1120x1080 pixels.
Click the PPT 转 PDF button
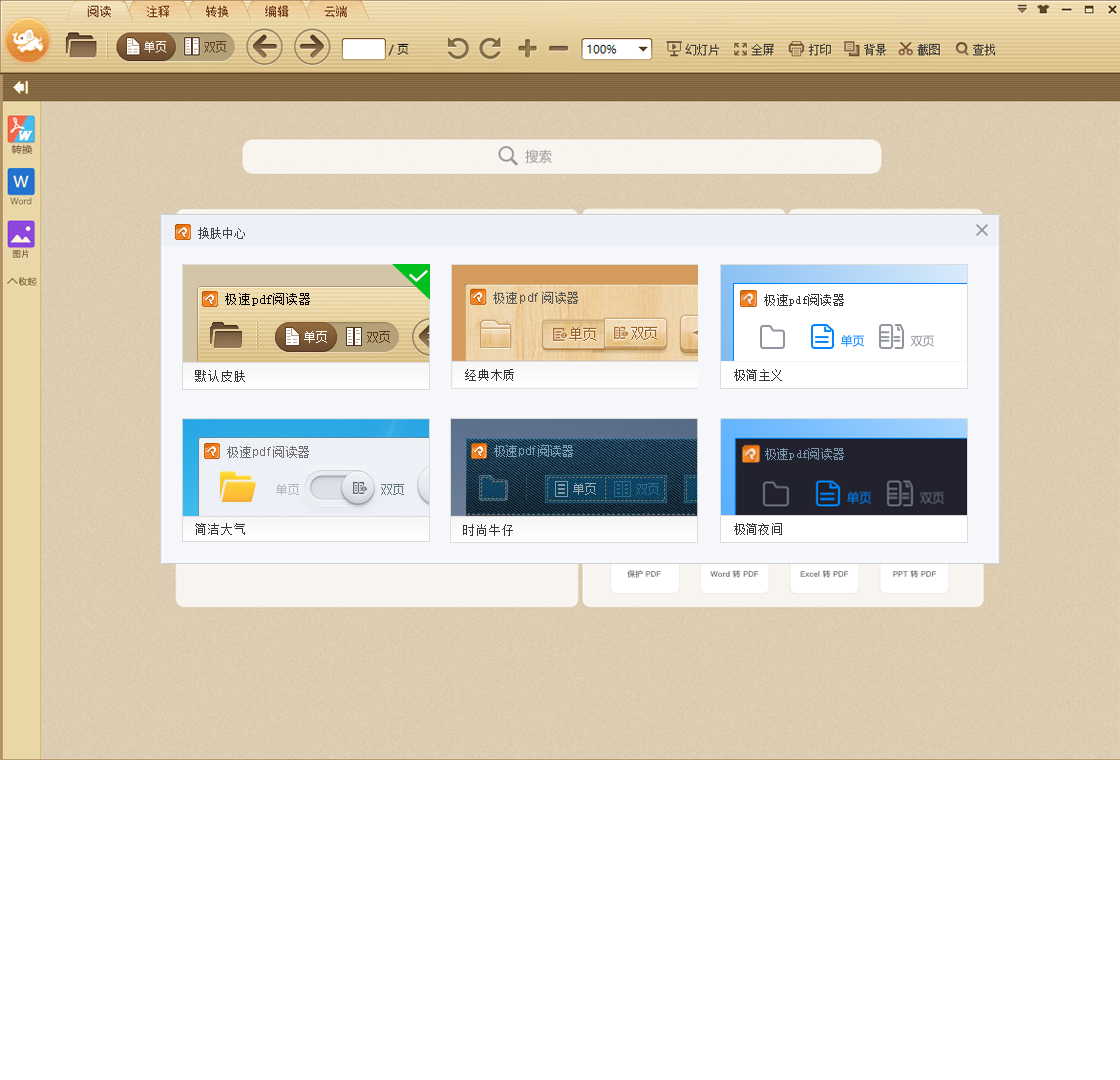coord(914,577)
